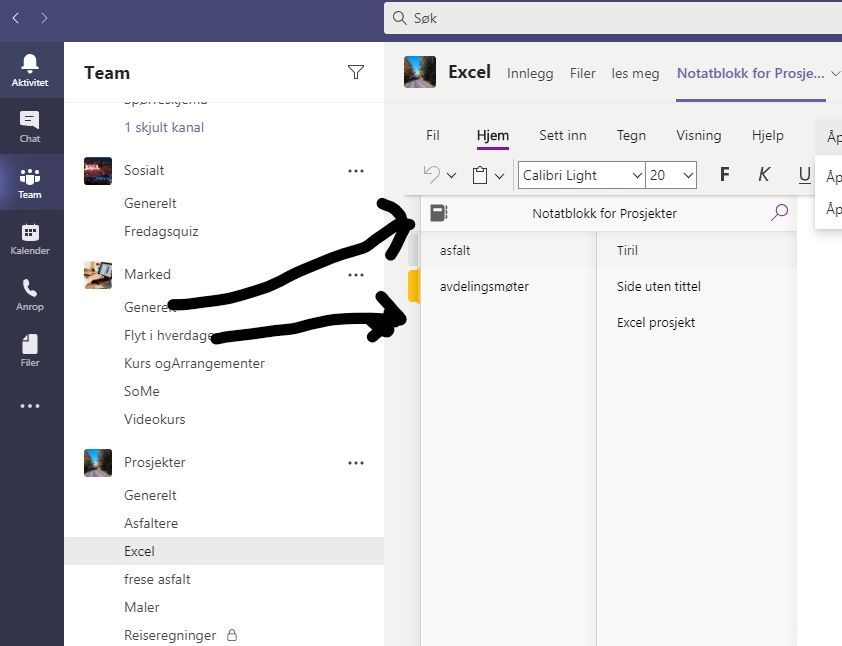Apply underline formatting
This screenshot has width=842, height=646.
click(x=804, y=174)
